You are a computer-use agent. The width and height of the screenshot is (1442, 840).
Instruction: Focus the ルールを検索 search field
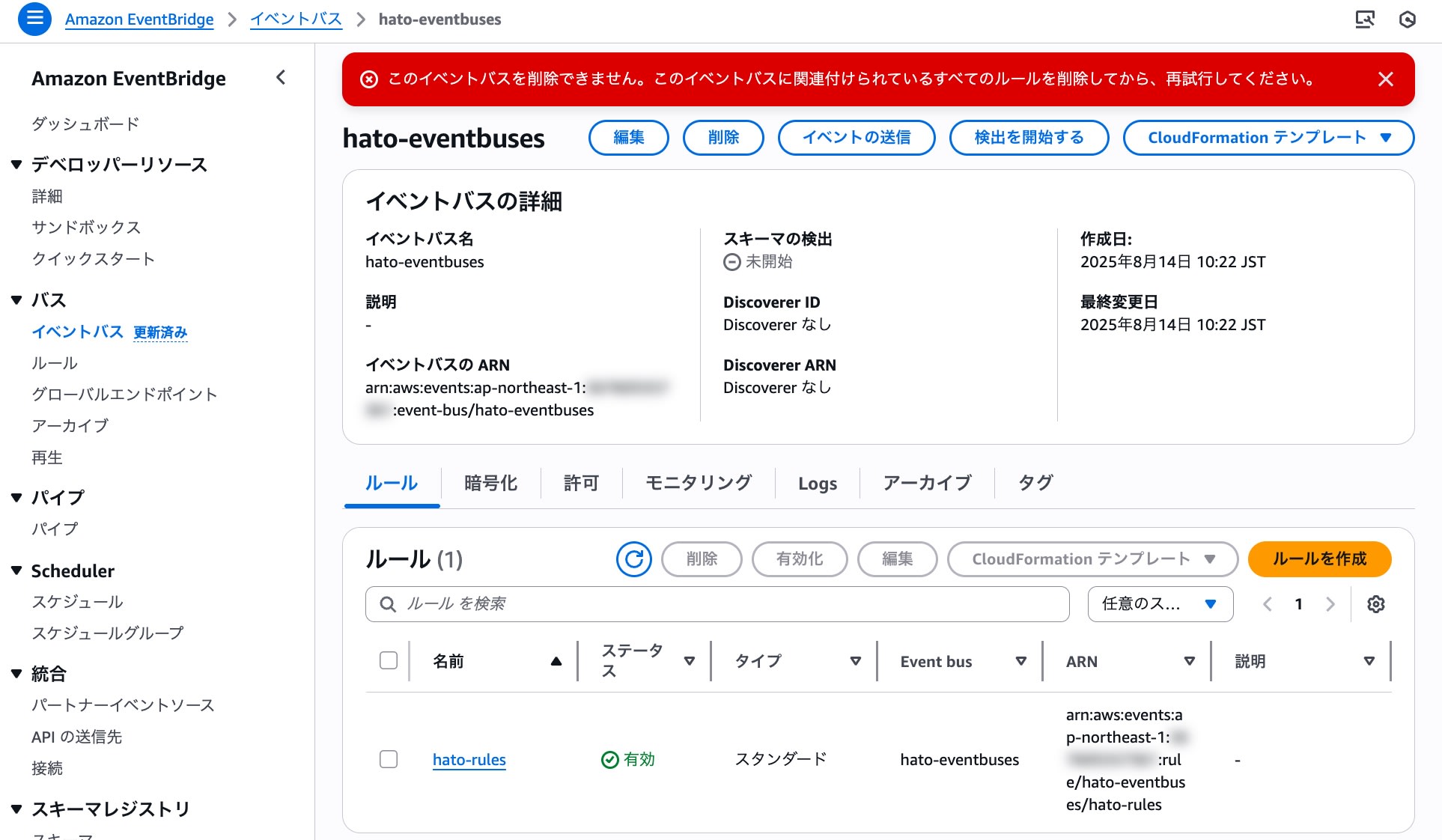click(x=717, y=604)
